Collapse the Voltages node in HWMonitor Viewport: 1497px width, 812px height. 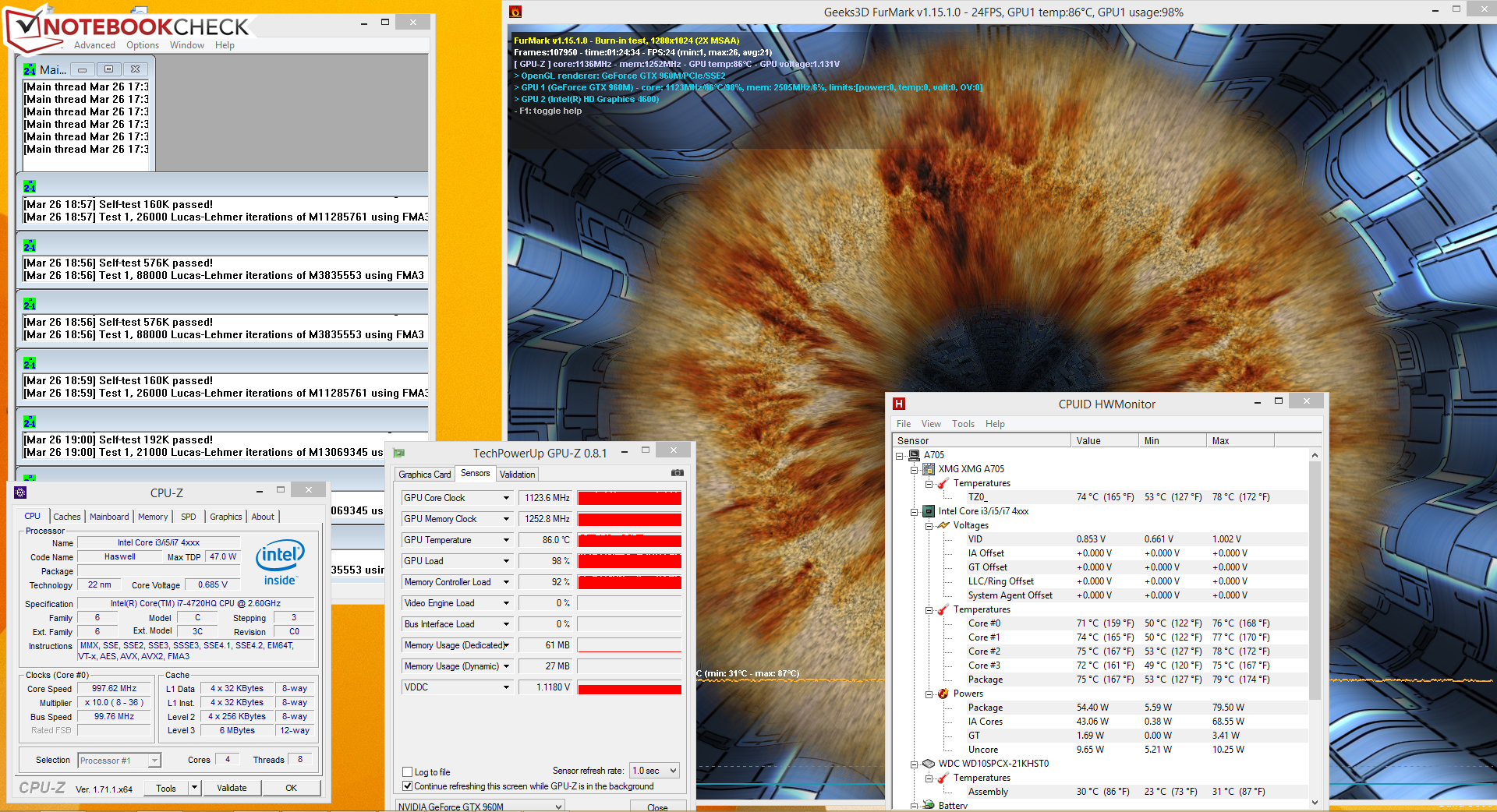coord(929,525)
